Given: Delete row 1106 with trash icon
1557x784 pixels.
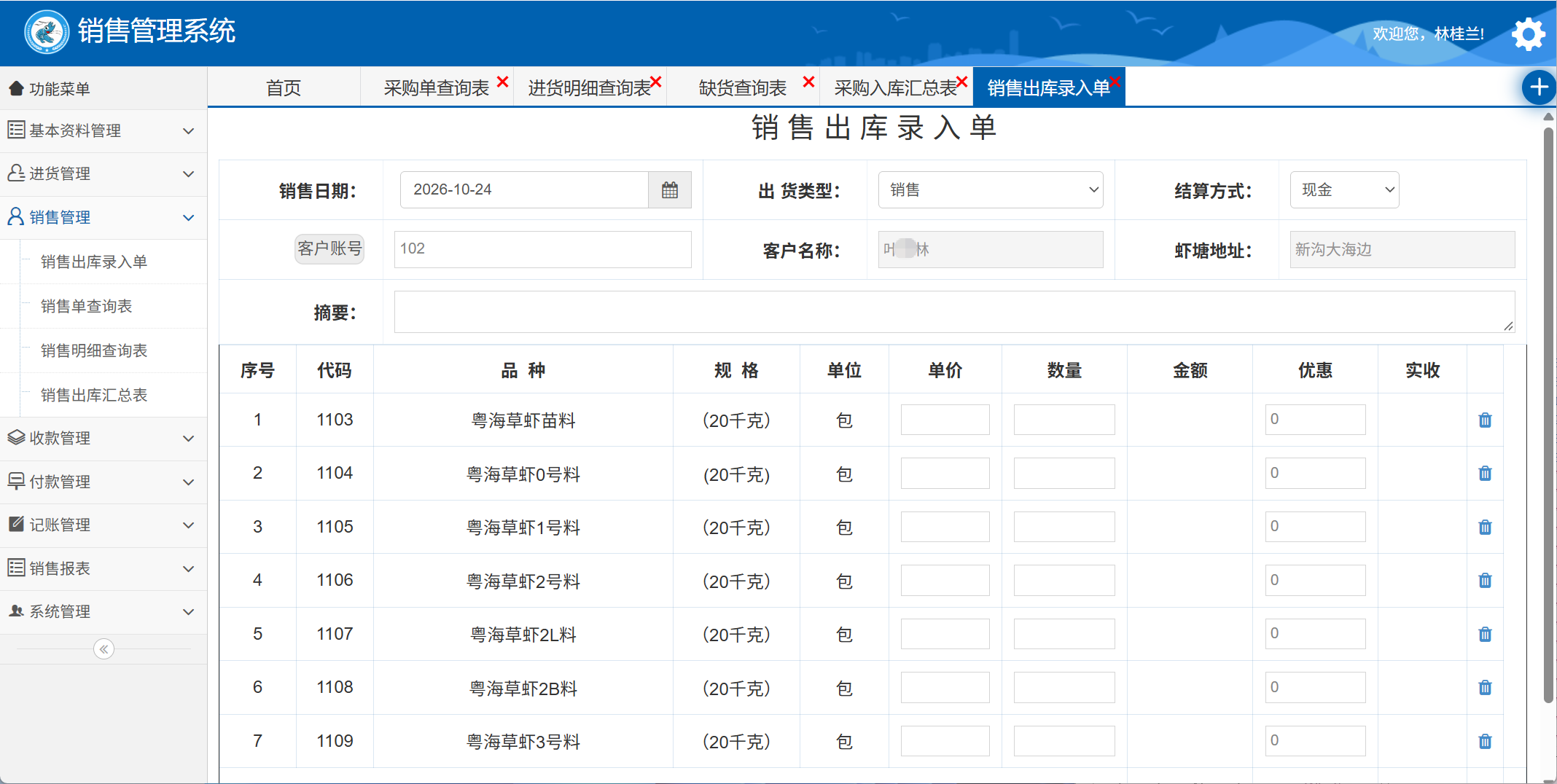Looking at the screenshot, I should pos(1485,581).
